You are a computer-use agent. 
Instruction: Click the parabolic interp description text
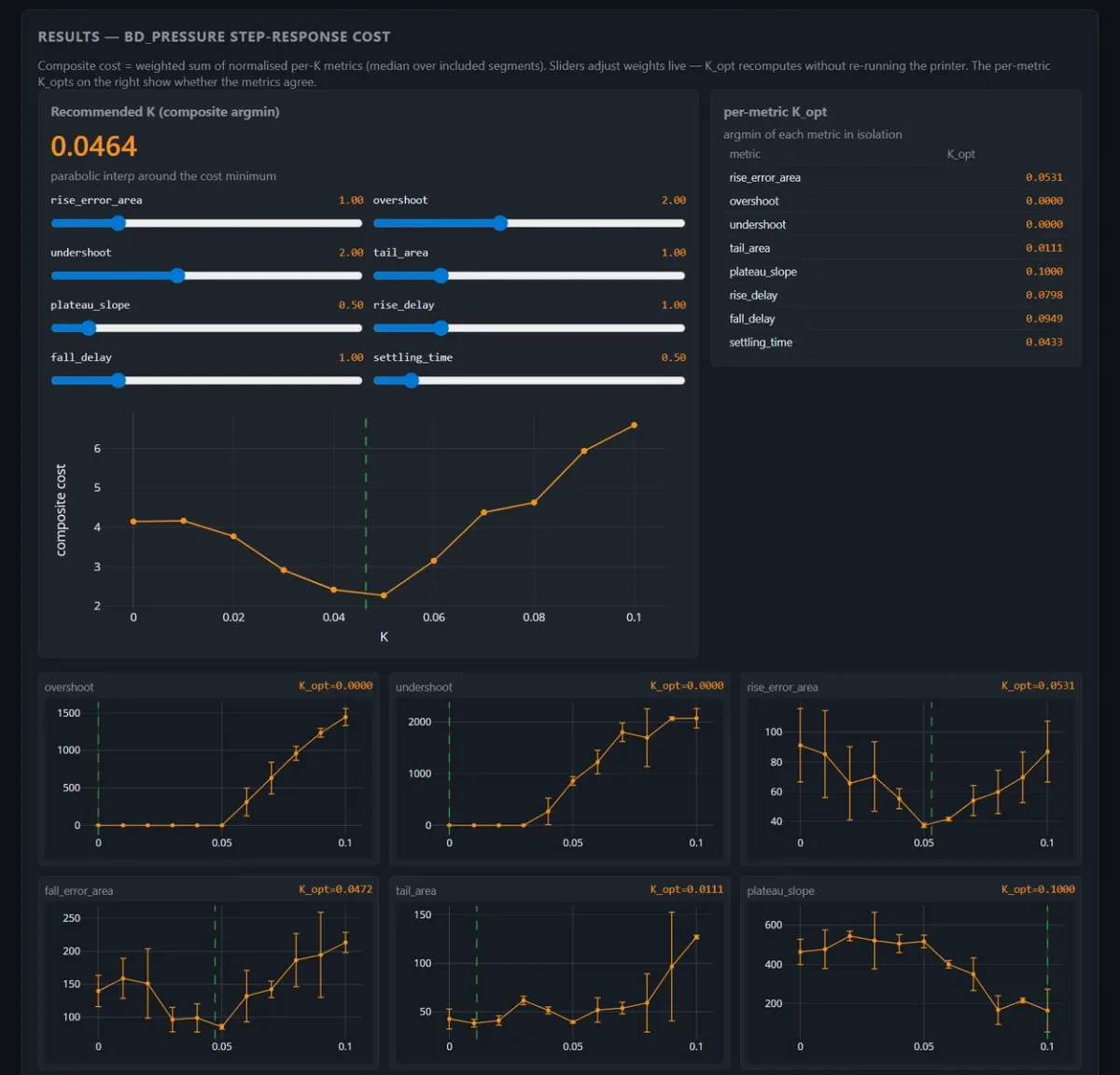coord(163,176)
